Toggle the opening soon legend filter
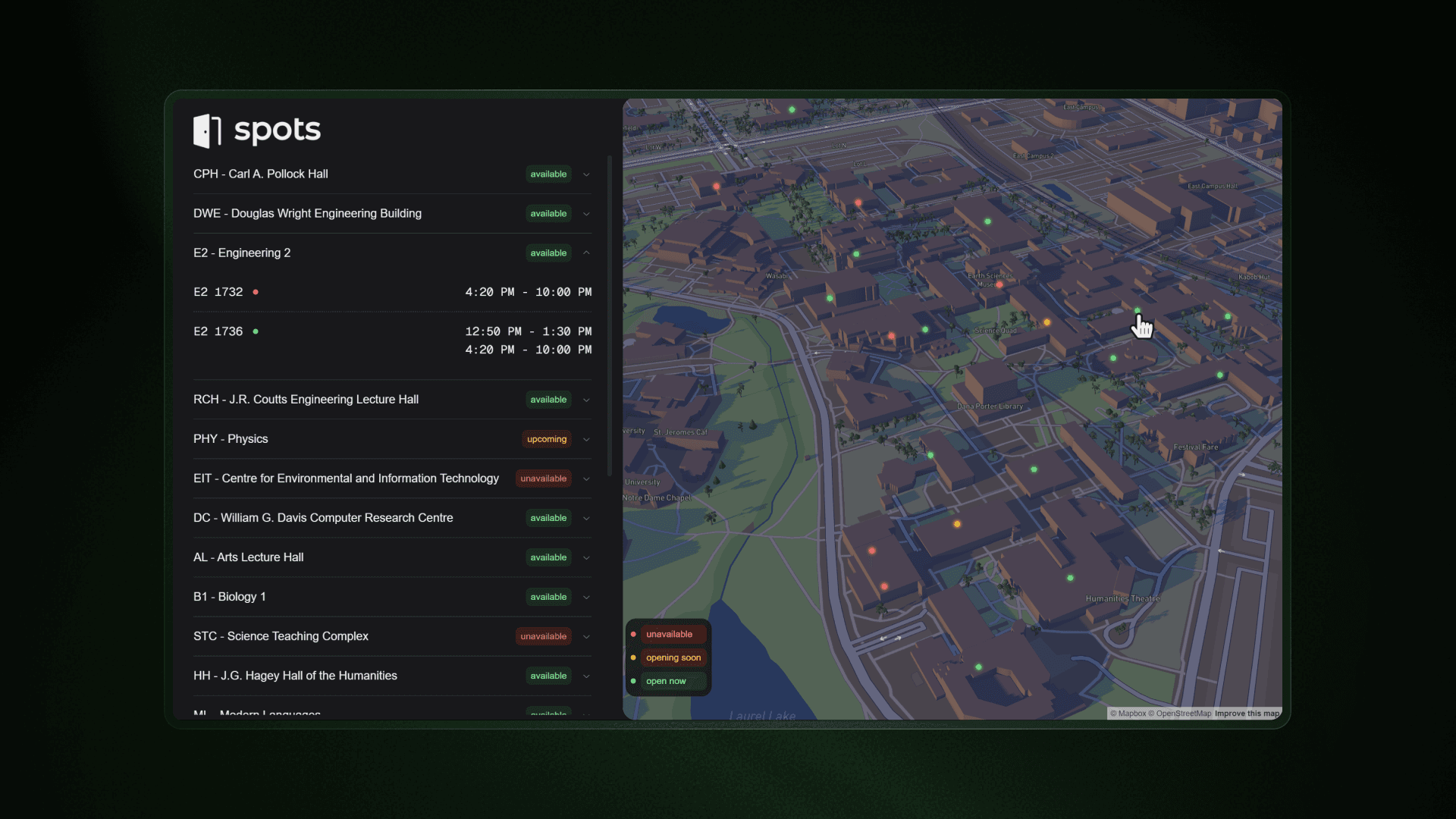Image resolution: width=1456 pixels, height=819 pixels. click(672, 657)
